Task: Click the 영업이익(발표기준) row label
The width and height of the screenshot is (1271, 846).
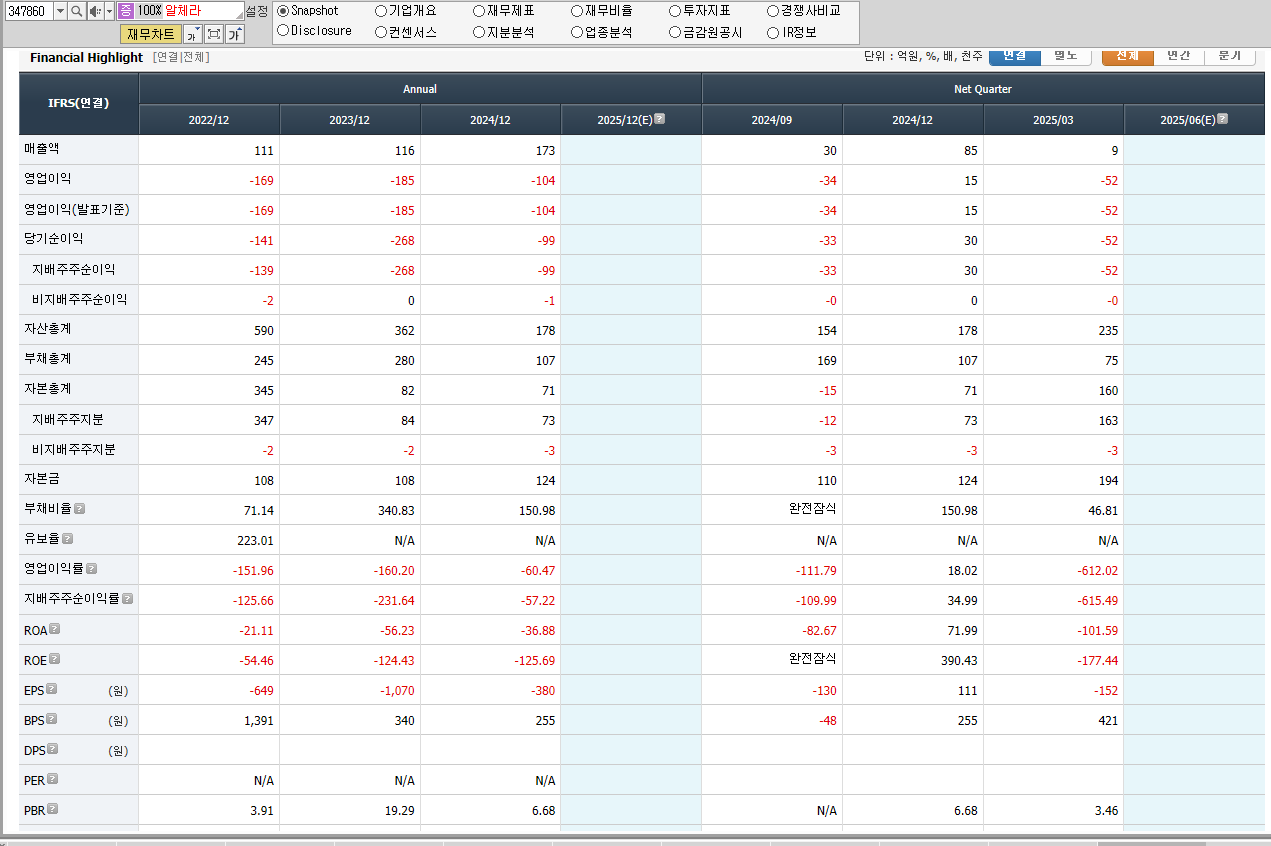Action: (77, 209)
